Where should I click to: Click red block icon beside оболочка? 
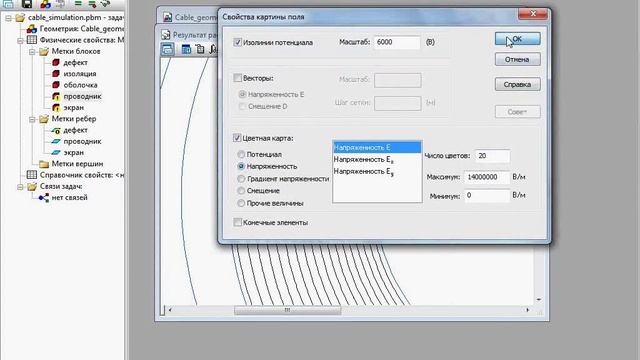[x=56, y=85]
